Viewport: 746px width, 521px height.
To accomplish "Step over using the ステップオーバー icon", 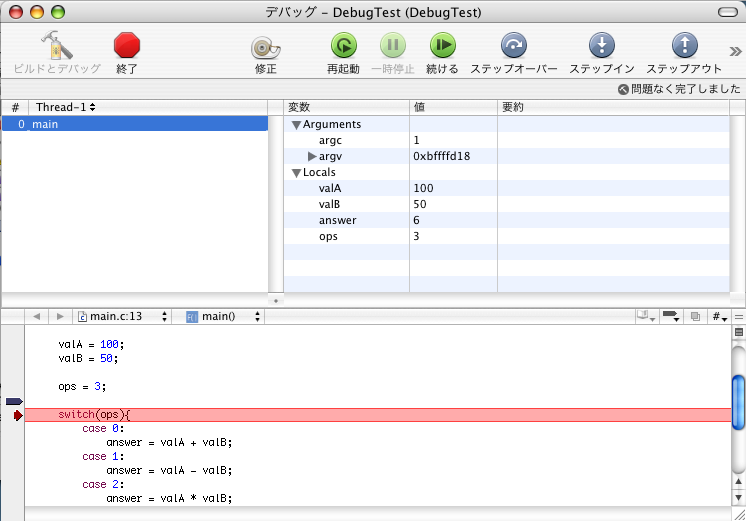I will click(x=513, y=46).
